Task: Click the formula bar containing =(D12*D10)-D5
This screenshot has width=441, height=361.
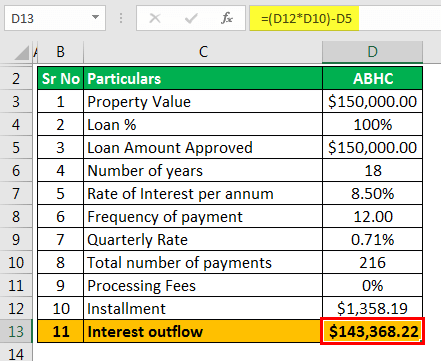Action: click(x=345, y=18)
